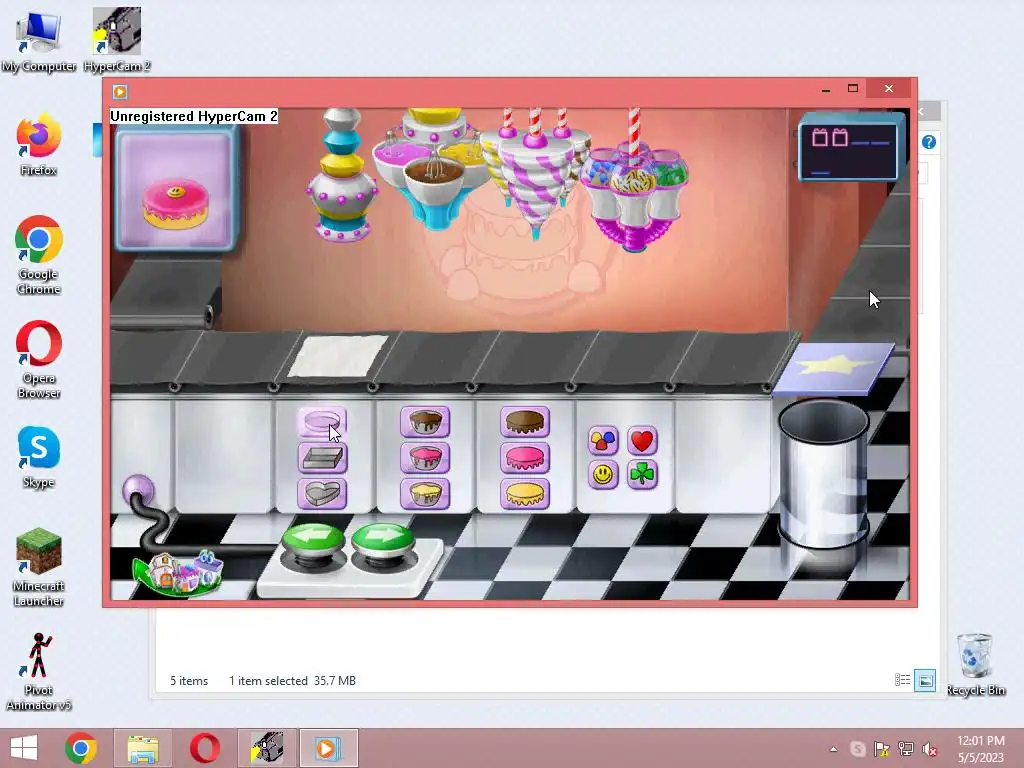1024x768 pixels.
Task: Open File Explorer from the taskbar
Action: (143, 748)
